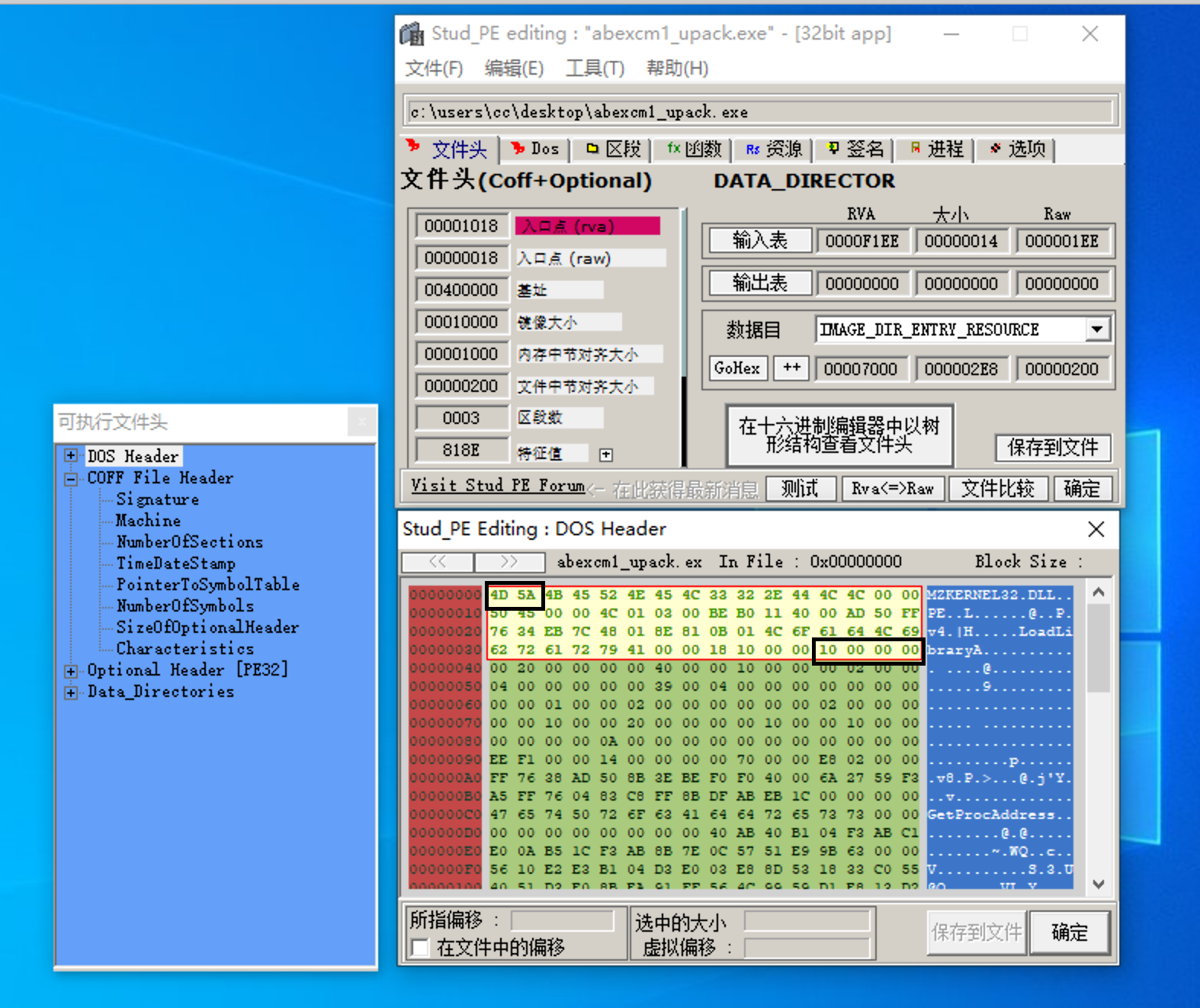1200x1008 pixels.
Task: Switch to the 资源 tab
Action: (774, 149)
